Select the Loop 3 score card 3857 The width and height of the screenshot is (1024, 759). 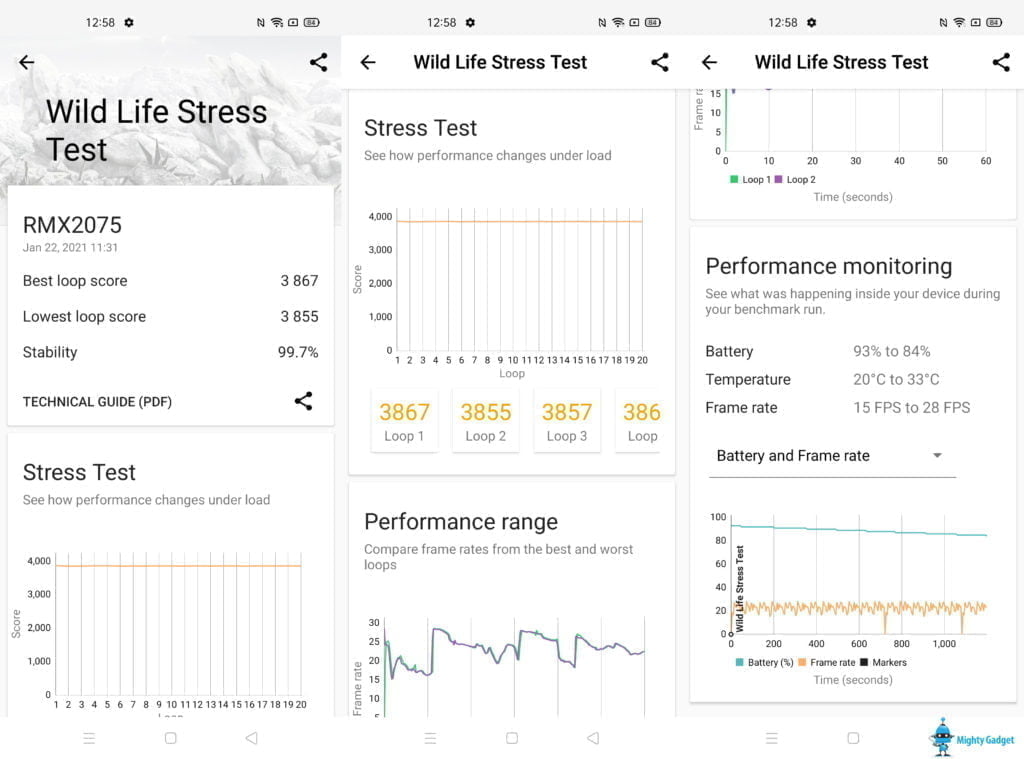[x=565, y=421]
